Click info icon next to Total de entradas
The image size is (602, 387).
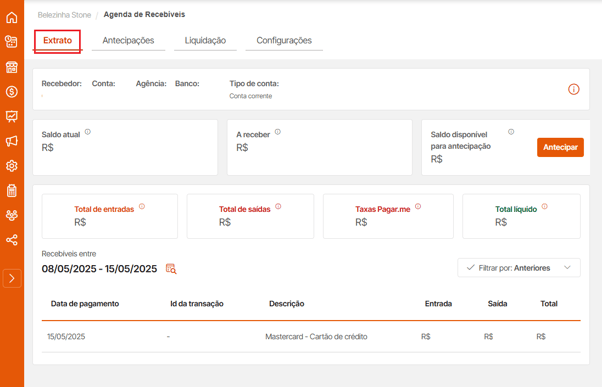click(142, 206)
